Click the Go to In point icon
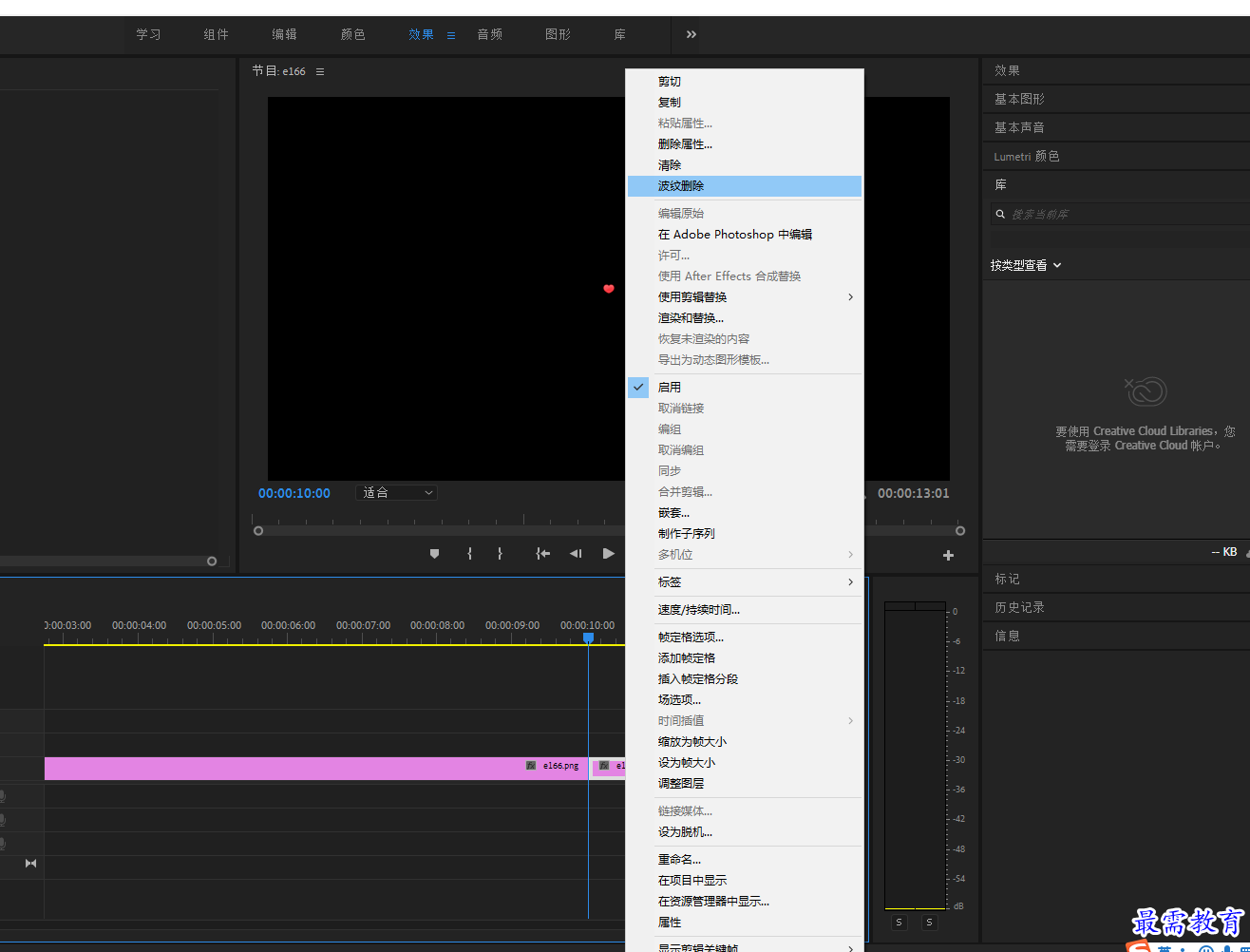 [x=542, y=554]
